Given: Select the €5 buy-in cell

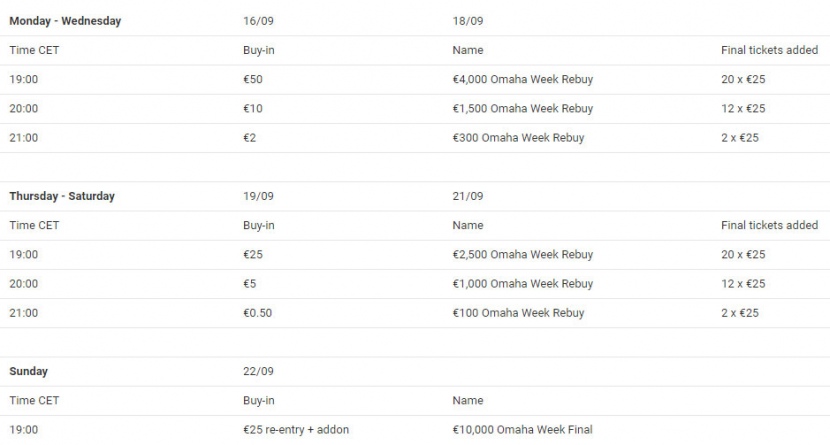Looking at the screenshot, I should point(250,284).
